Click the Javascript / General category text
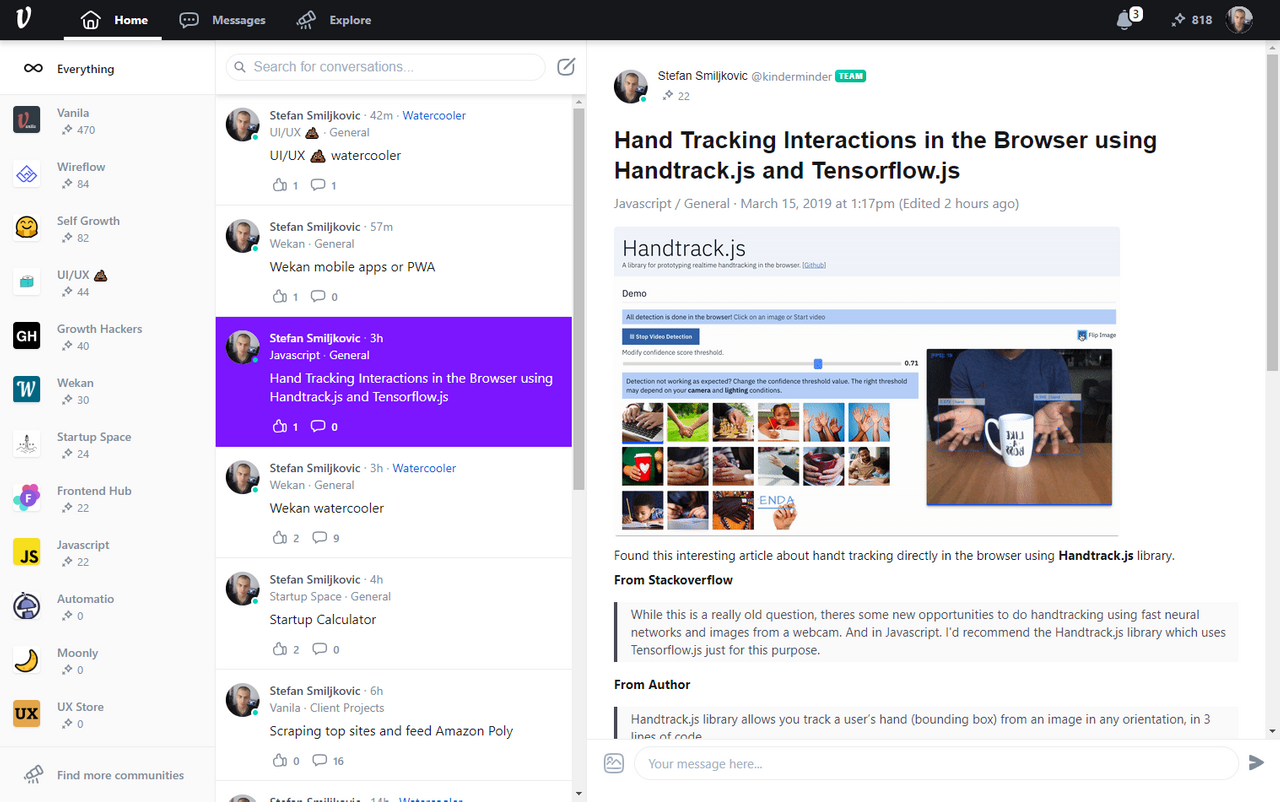The height and width of the screenshot is (802, 1280). point(672,203)
